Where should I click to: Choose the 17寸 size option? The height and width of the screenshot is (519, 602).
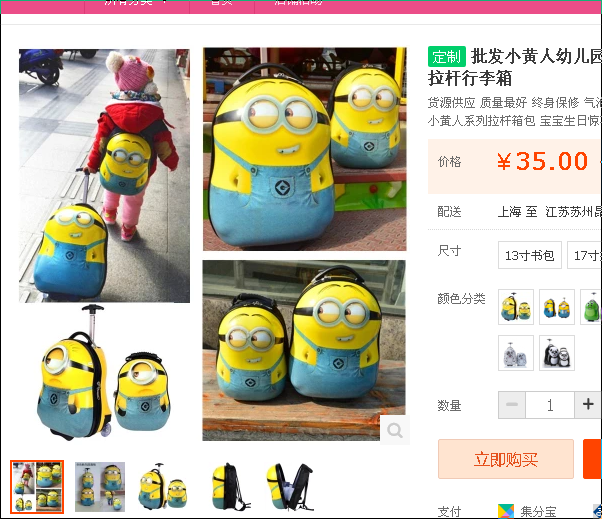coord(584,255)
